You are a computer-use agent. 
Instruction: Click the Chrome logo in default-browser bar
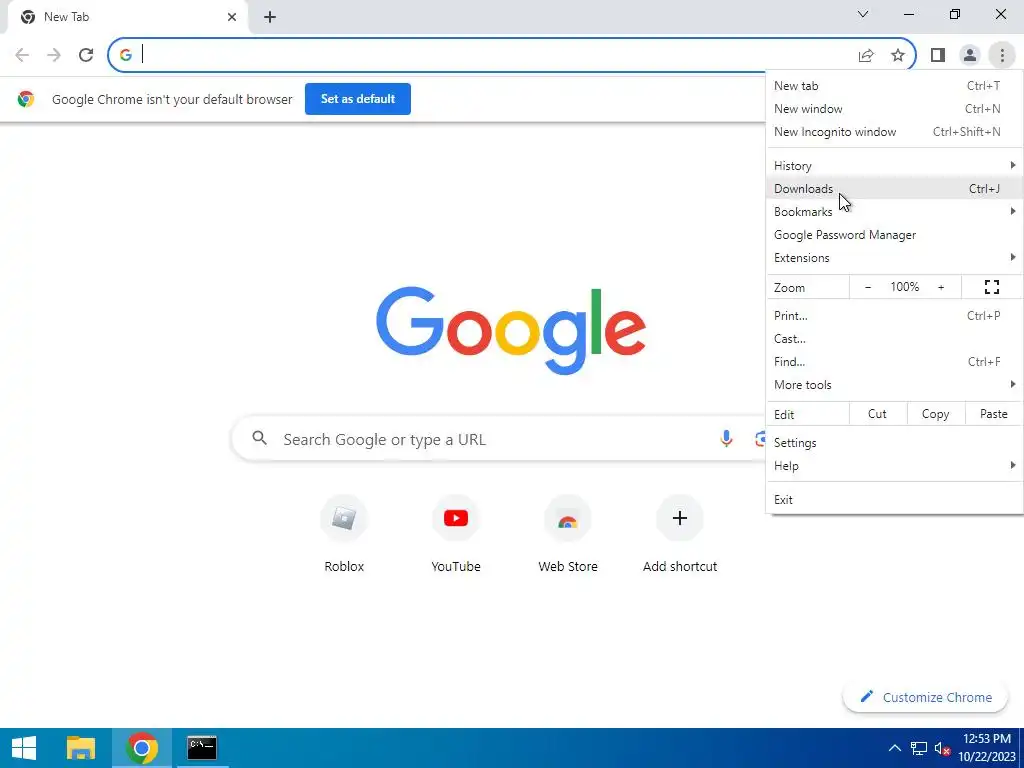[26, 99]
